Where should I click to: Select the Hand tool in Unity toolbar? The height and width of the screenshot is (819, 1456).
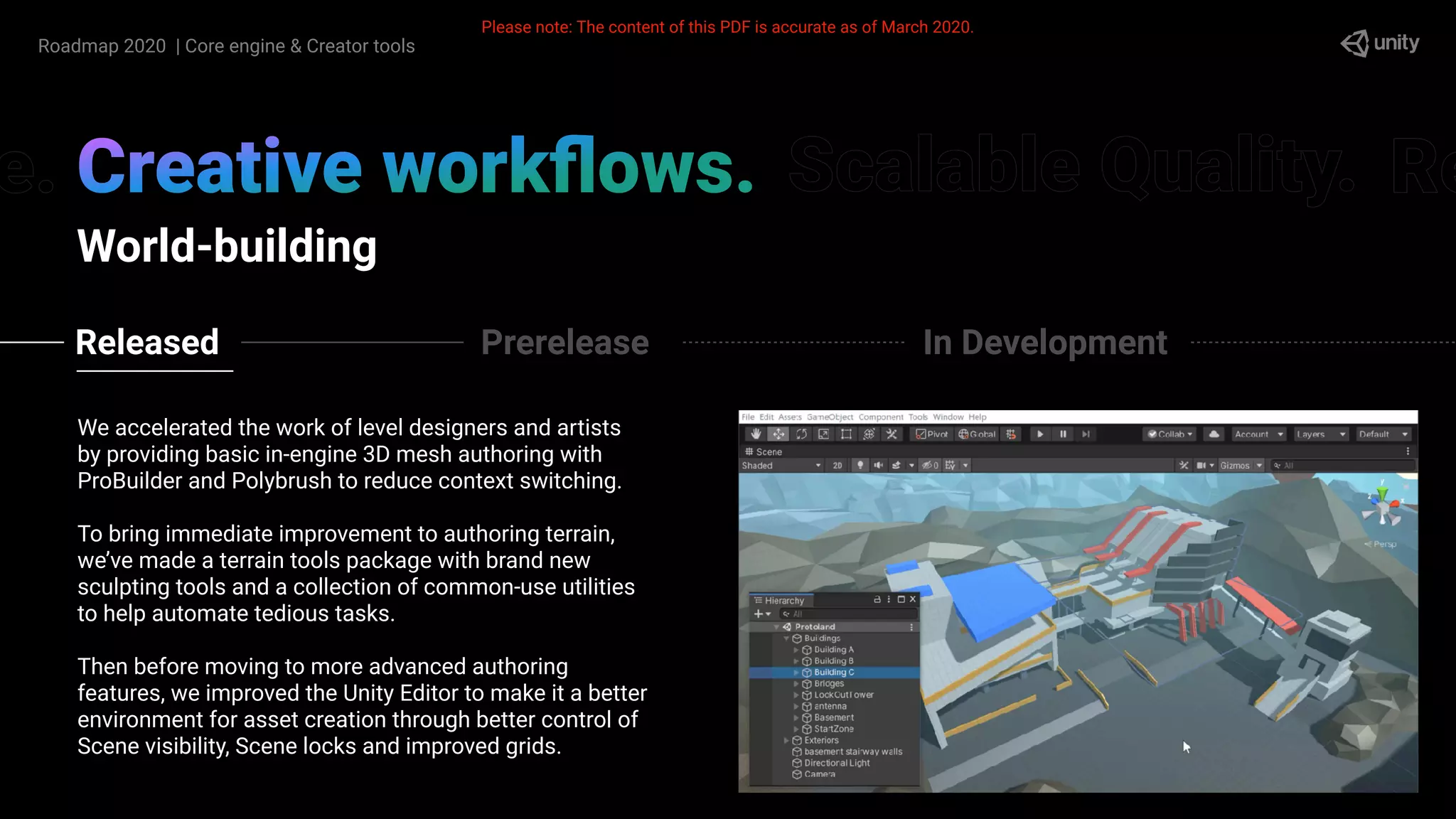[x=756, y=434]
